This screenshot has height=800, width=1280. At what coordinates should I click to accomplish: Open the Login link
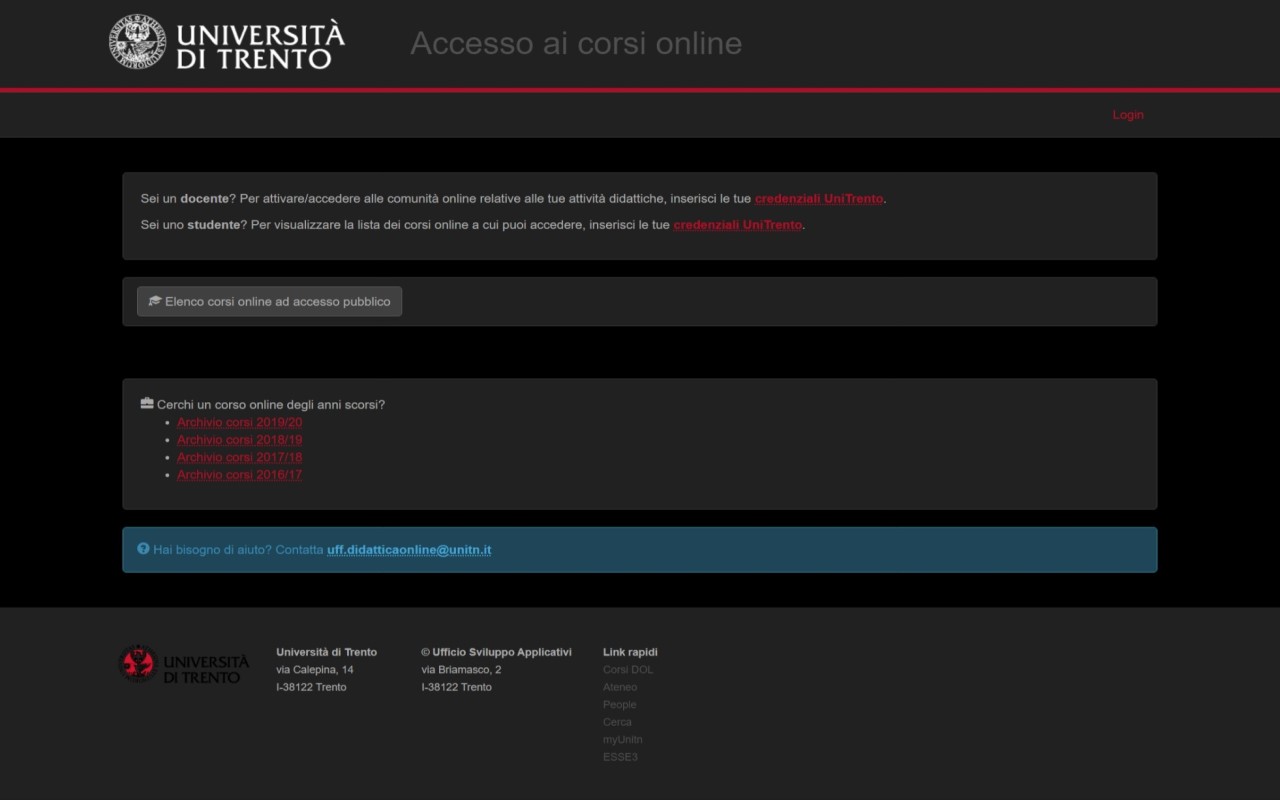click(1128, 115)
